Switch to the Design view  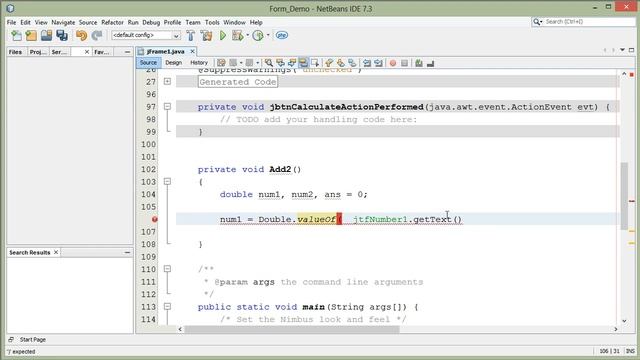pyautogui.click(x=173, y=63)
